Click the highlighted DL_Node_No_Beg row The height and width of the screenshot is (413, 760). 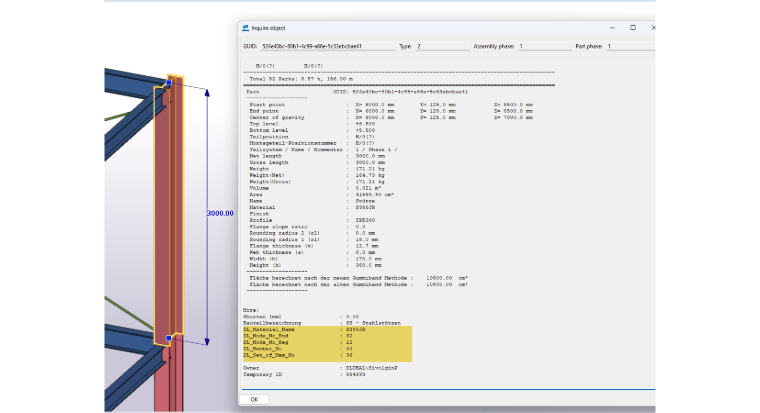[327, 342]
